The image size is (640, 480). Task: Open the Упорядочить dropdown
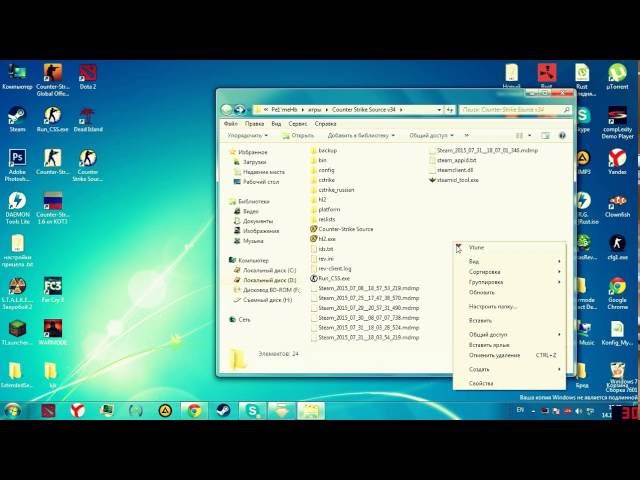247,135
